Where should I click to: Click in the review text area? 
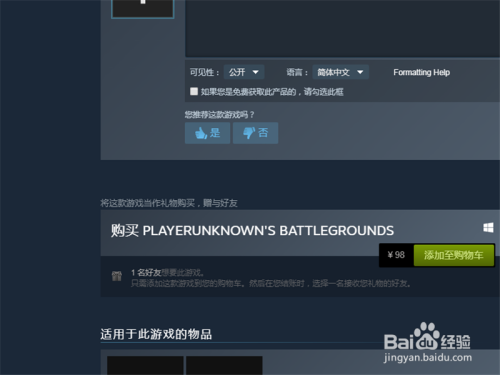click(x=342, y=28)
